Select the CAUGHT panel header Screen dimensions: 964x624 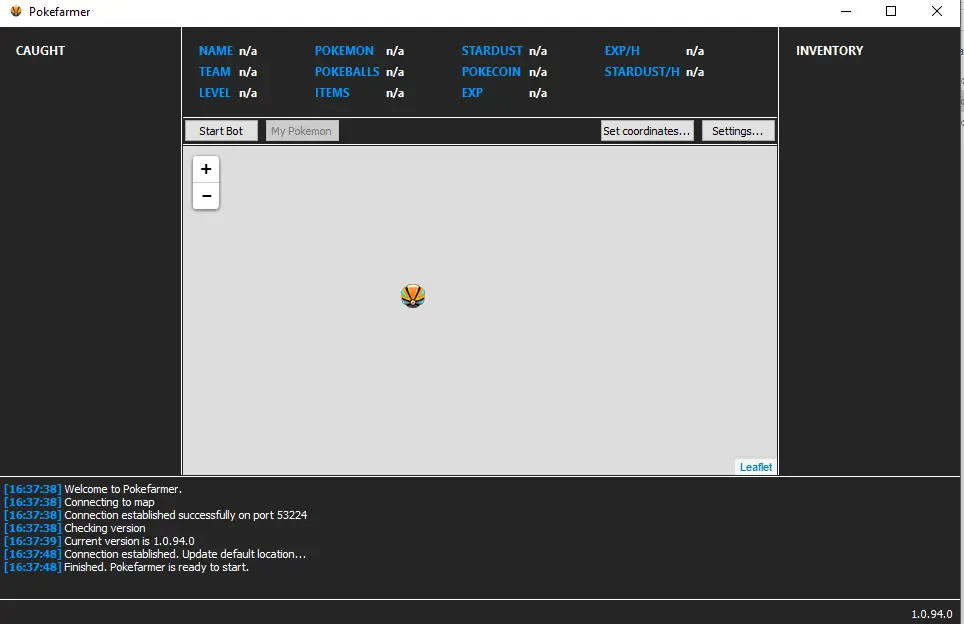pos(40,51)
